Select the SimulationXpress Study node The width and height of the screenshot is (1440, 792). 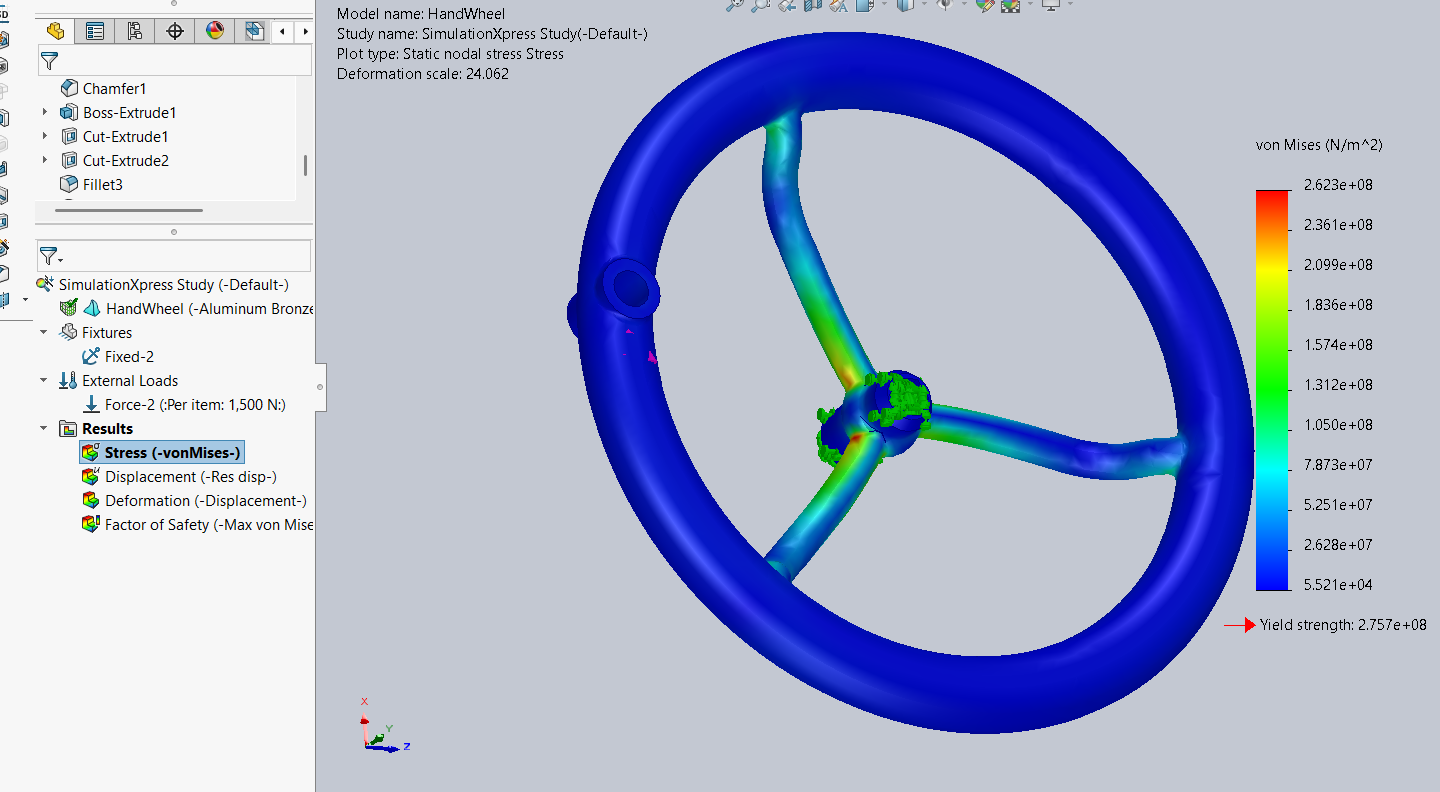click(x=173, y=285)
